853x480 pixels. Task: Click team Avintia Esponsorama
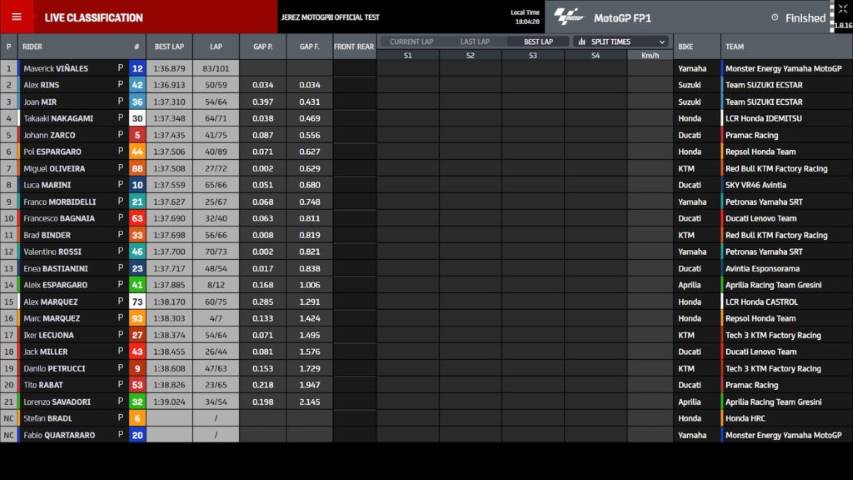pos(762,268)
